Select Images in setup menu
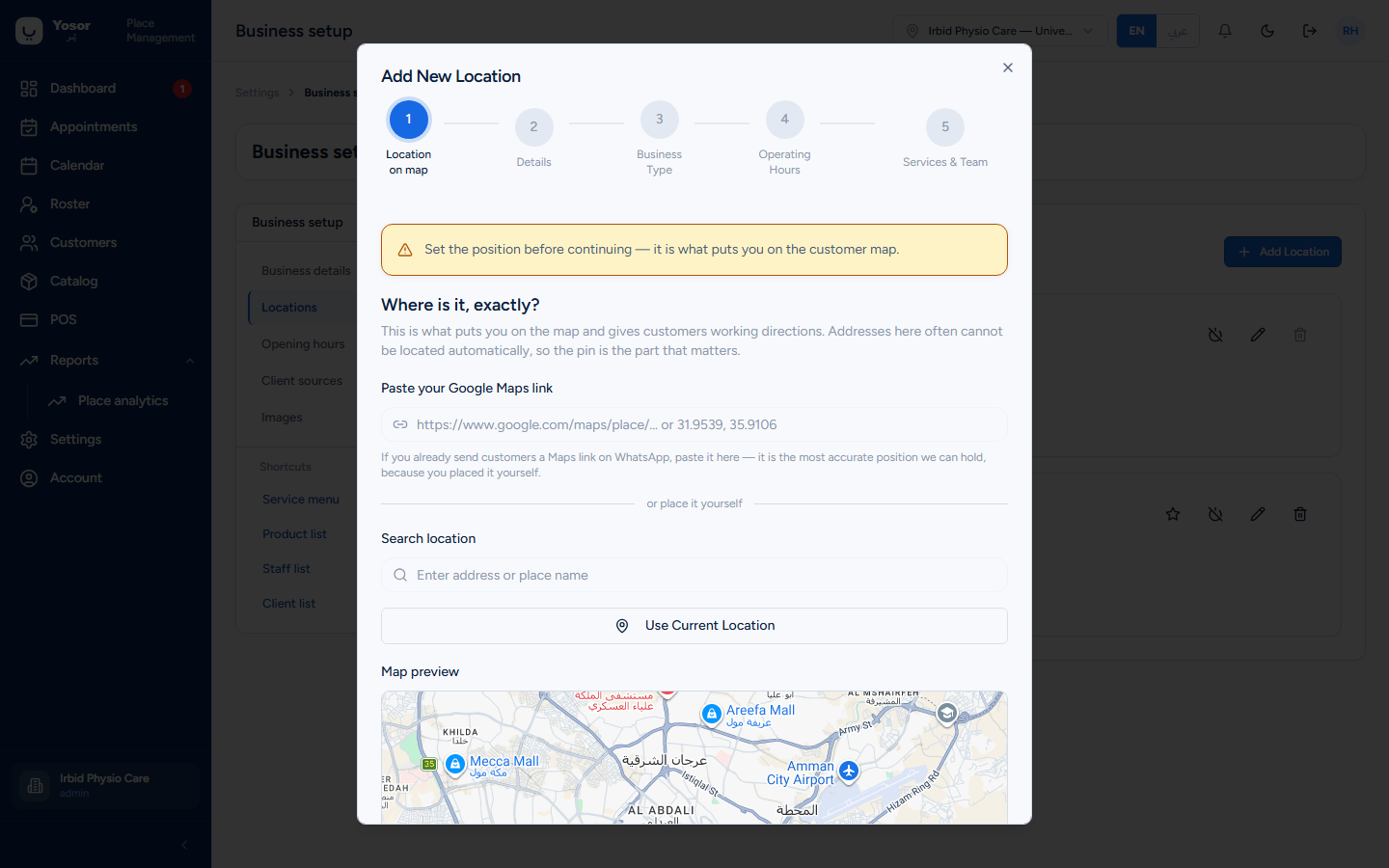The width and height of the screenshot is (1389, 868). [282, 418]
